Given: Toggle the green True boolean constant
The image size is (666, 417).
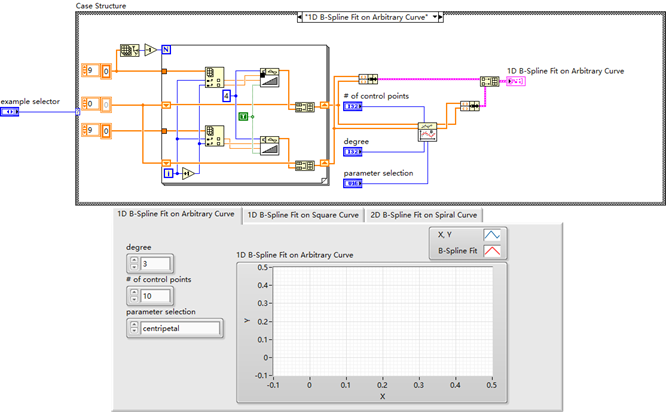Looking at the screenshot, I should (241, 117).
